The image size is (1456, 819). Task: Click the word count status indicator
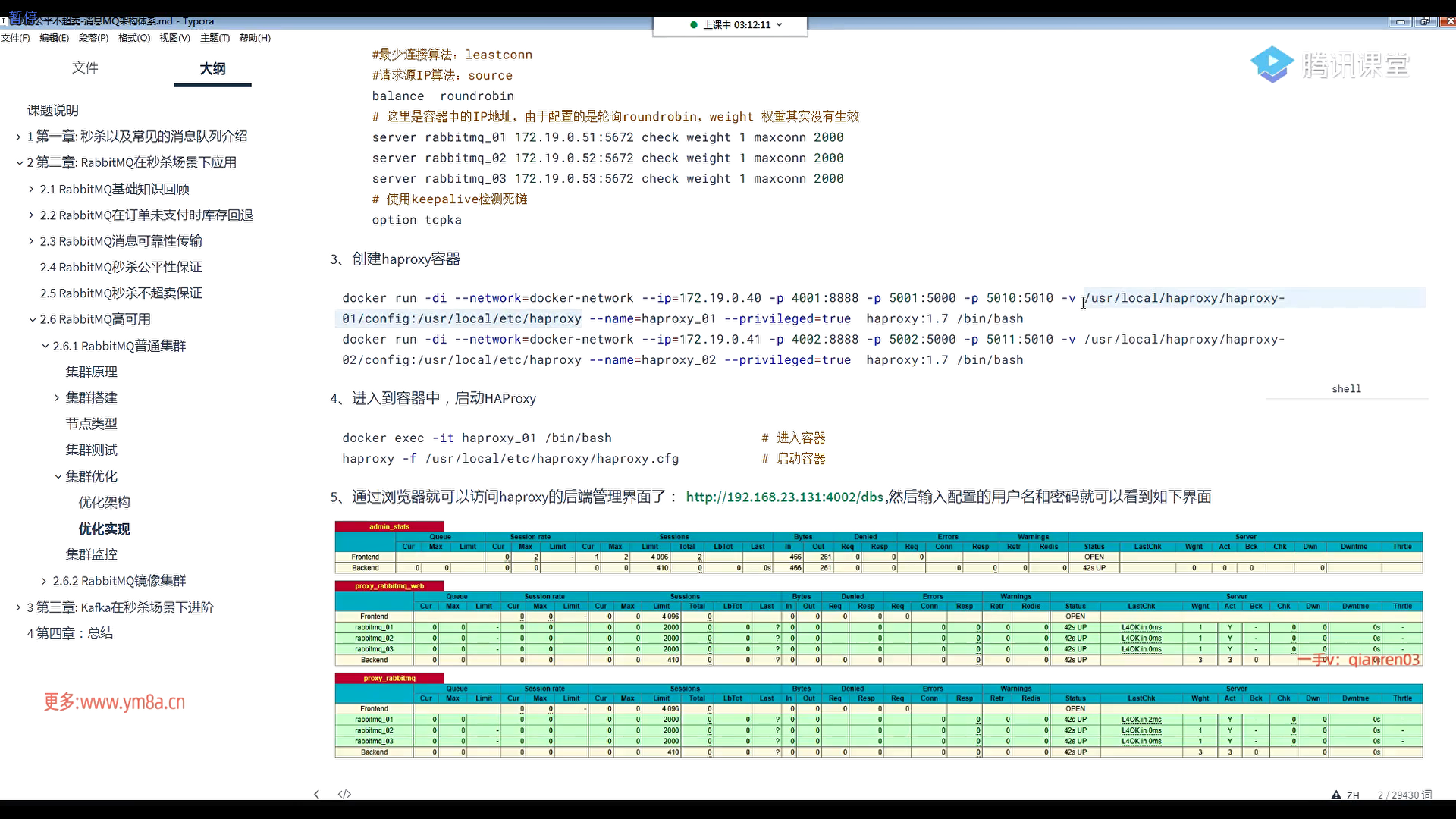(1404, 795)
